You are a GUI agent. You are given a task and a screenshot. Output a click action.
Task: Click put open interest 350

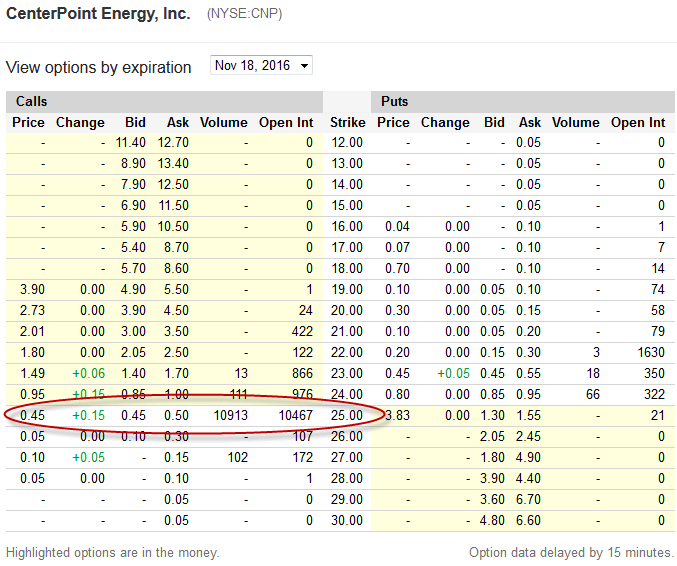654,373
